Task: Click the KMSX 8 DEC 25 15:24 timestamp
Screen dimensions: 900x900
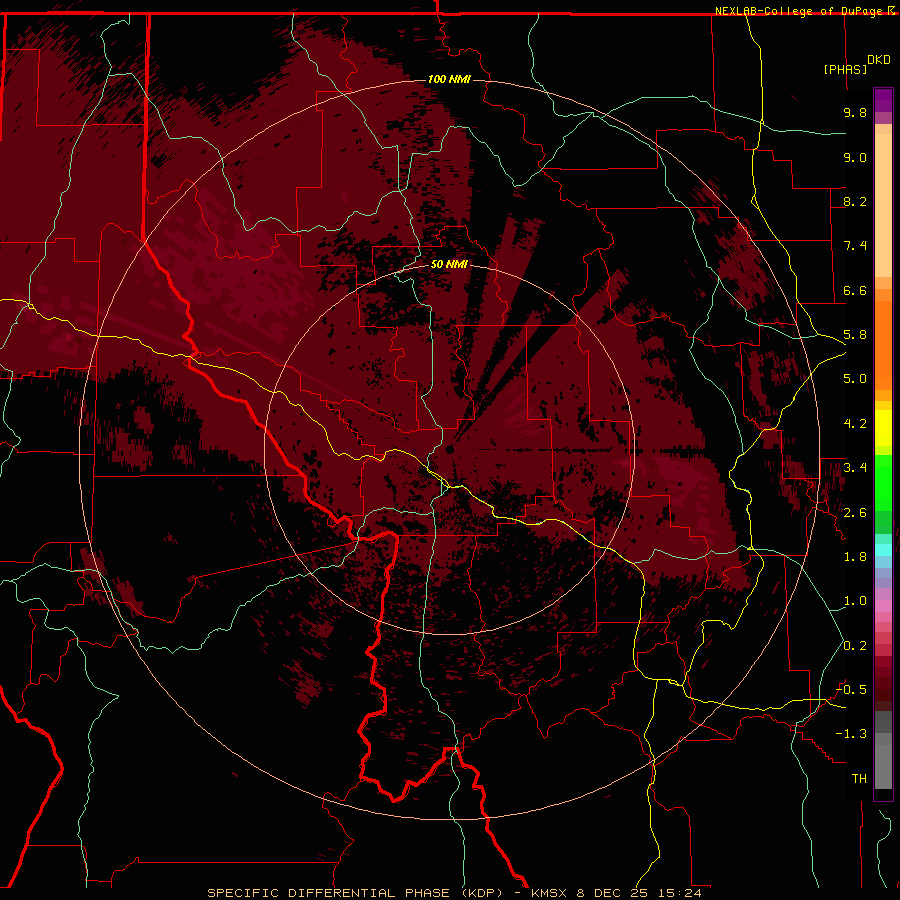Action: click(x=616, y=893)
